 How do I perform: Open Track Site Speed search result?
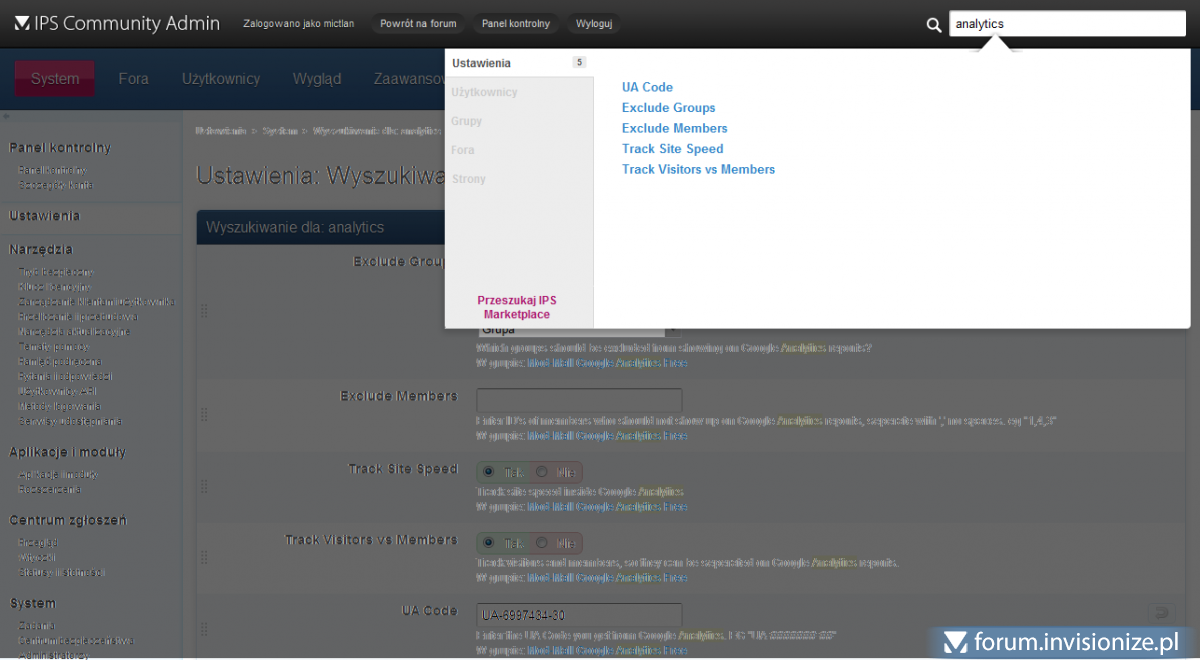[x=672, y=149]
